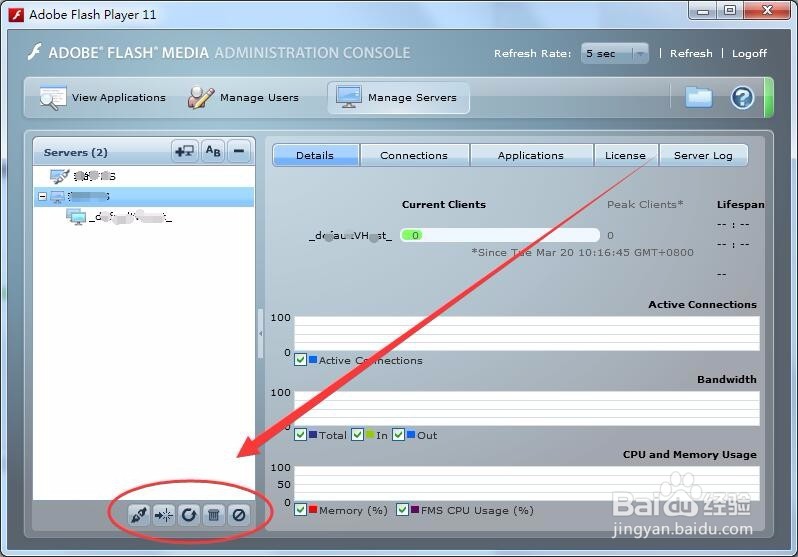This screenshot has height=557, width=798.
Task: Click the CPU and Memory Usage title
Action: pos(690,454)
